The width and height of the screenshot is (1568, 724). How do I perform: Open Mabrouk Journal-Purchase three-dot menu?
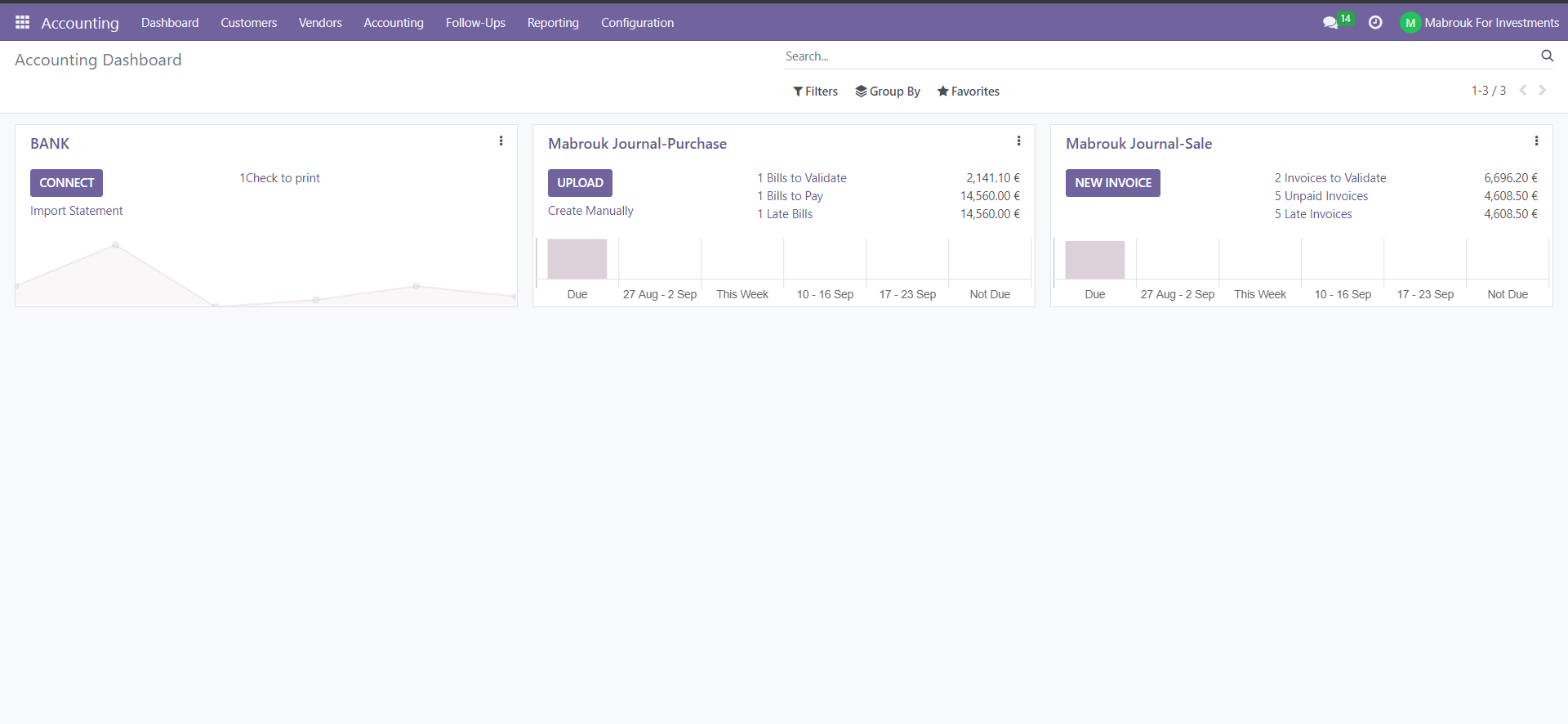click(x=1018, y=141)
